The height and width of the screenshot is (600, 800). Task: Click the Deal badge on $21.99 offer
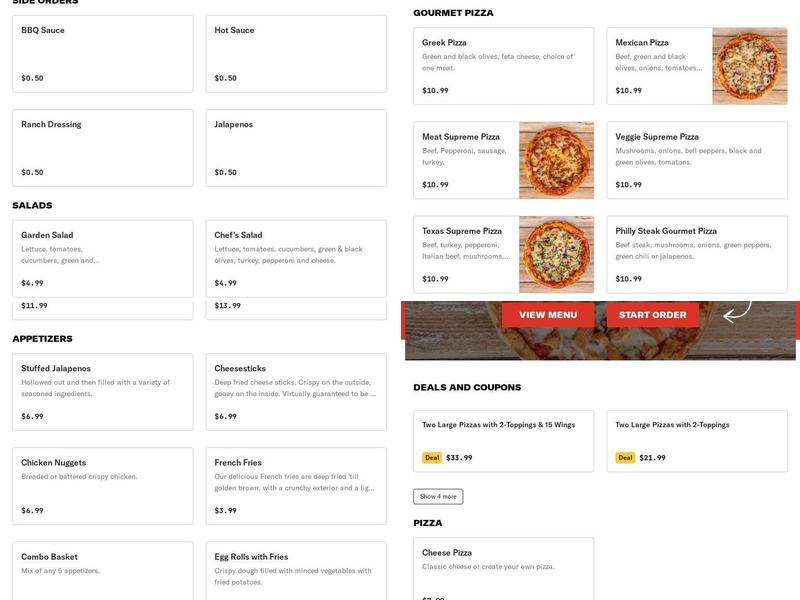[x=625, y=458]
